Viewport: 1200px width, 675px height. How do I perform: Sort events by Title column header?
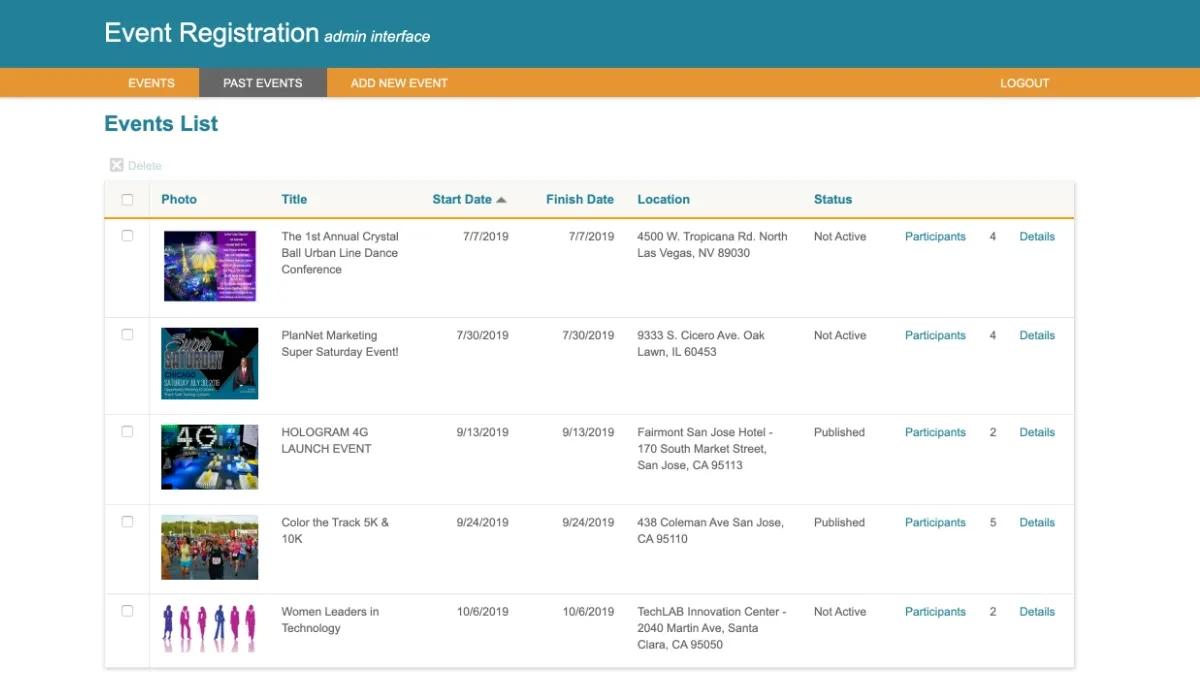[294, 199]
